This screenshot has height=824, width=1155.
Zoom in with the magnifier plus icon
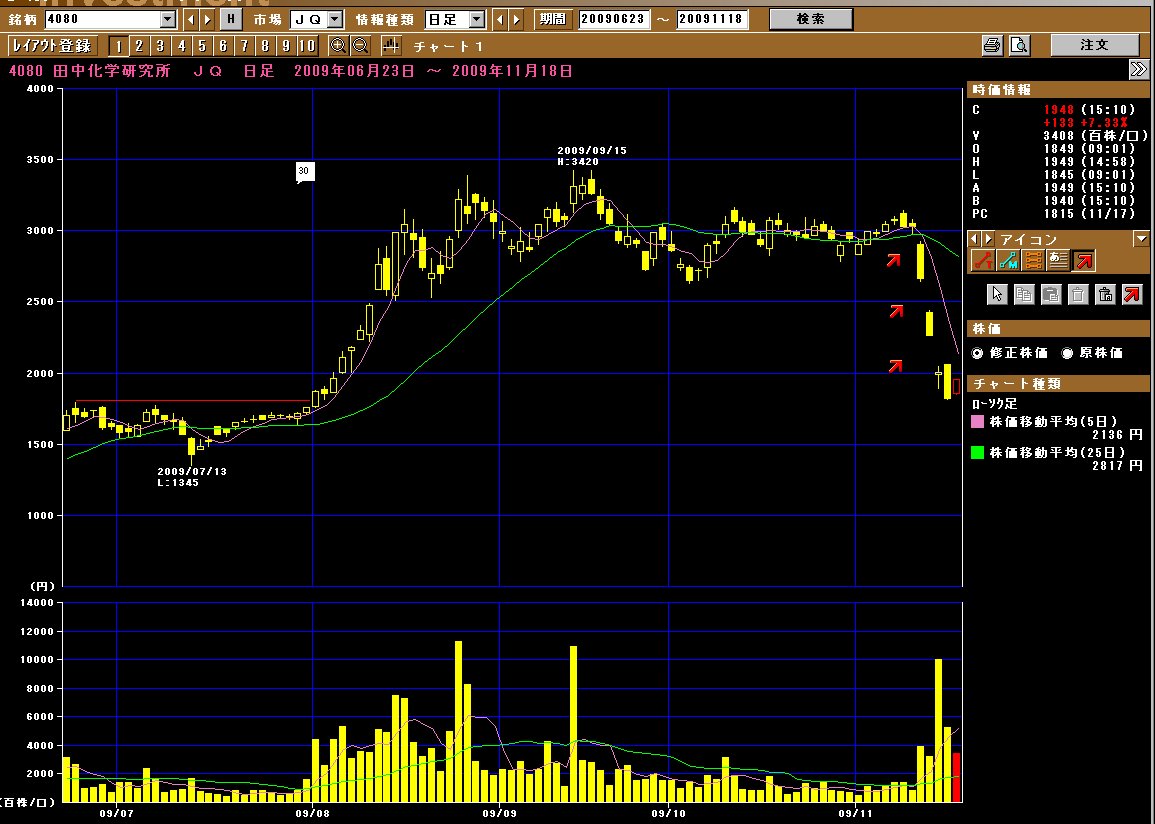pyautogui.click(x=338, y=46)
